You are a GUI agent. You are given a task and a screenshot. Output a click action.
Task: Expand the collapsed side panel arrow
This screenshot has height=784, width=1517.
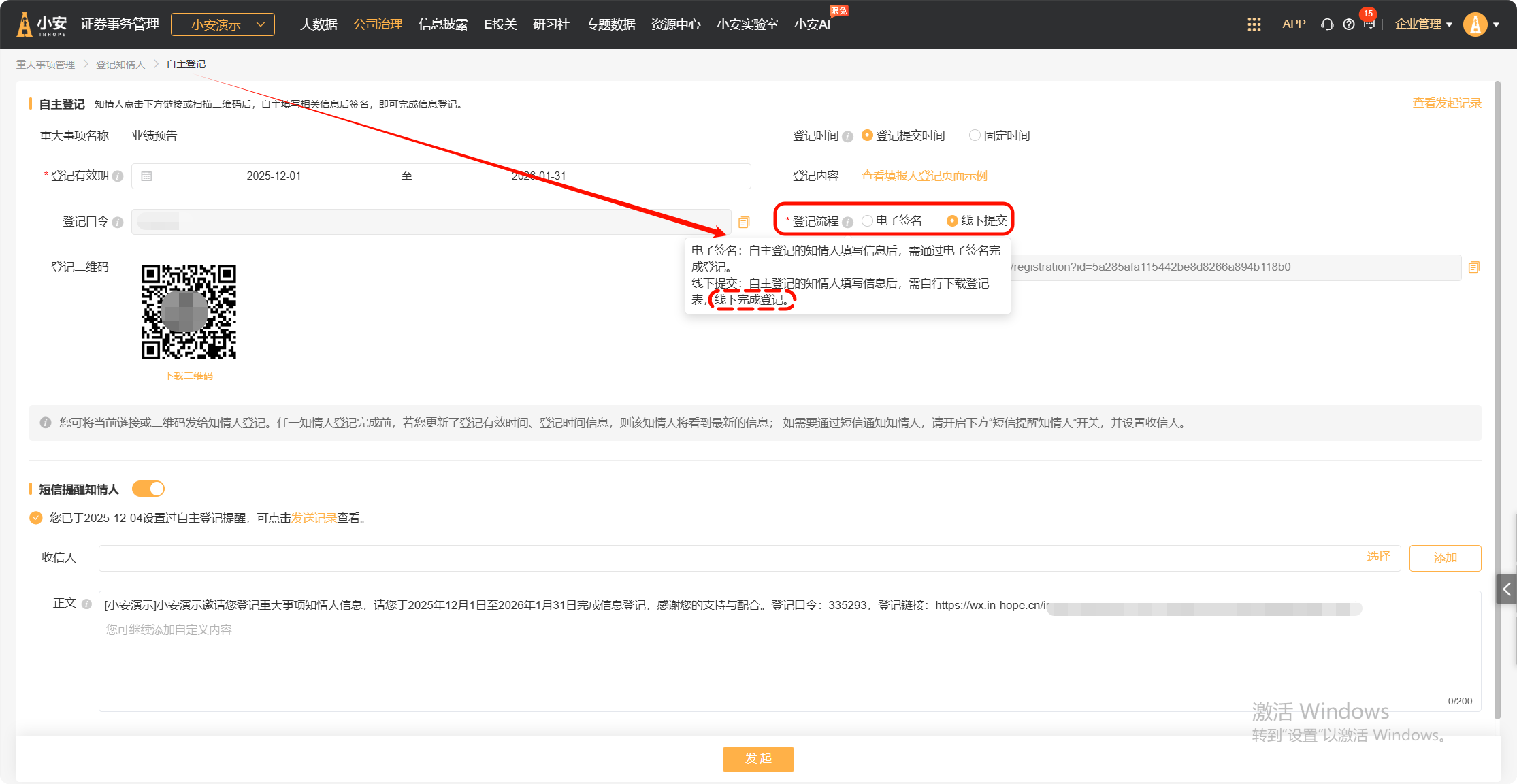point(1506,589)
